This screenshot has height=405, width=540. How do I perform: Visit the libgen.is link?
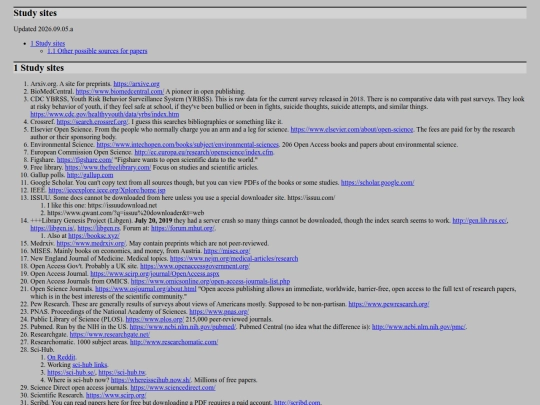tap(52, 228)
